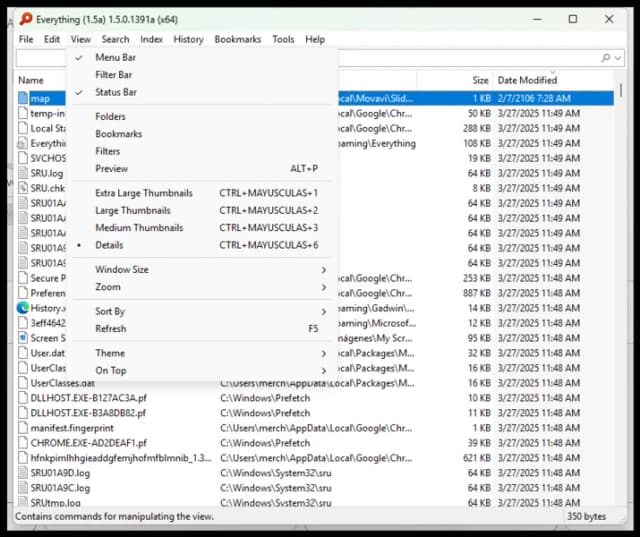Open the History menu

tap(188, 40)
